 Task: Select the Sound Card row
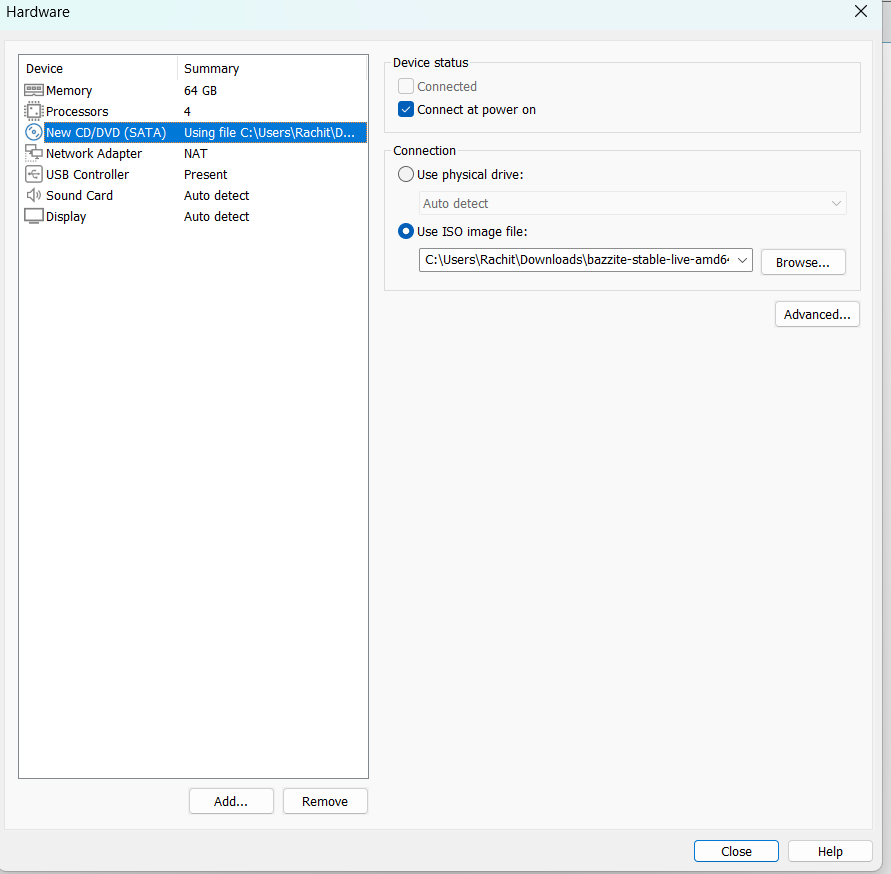click(193, 195)
